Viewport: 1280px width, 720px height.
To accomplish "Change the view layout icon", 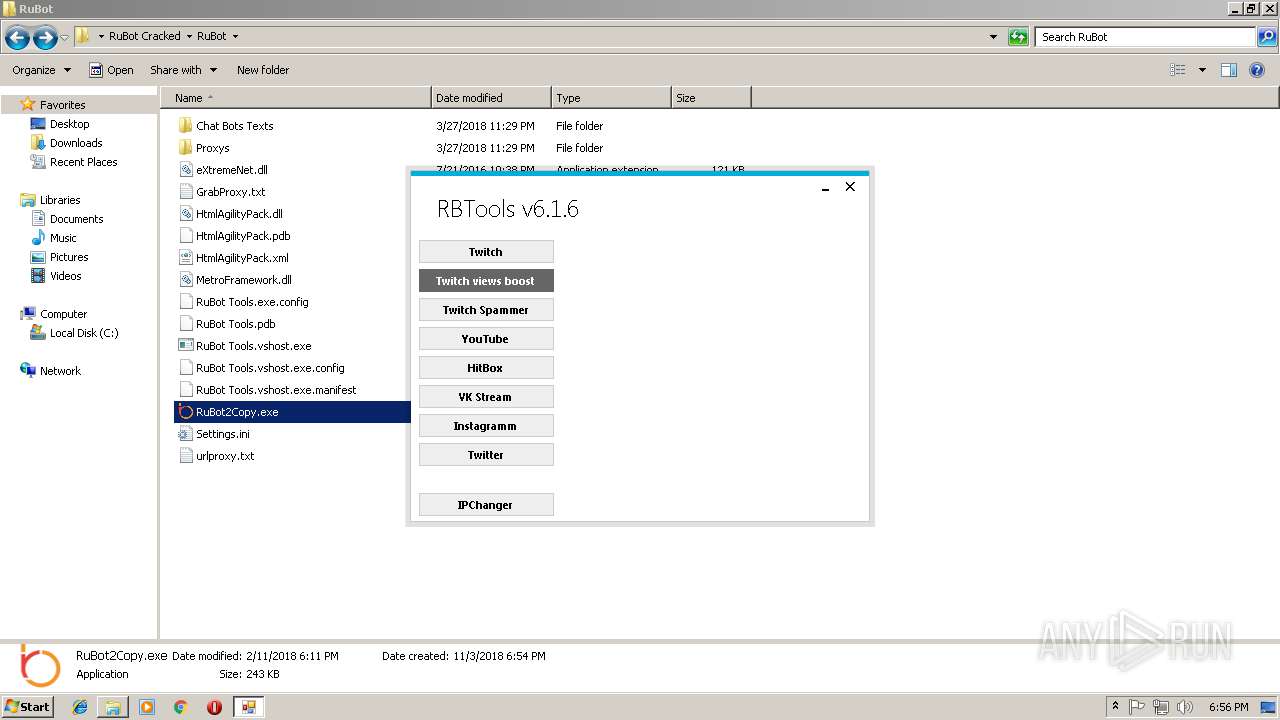I will (1178, 70).
